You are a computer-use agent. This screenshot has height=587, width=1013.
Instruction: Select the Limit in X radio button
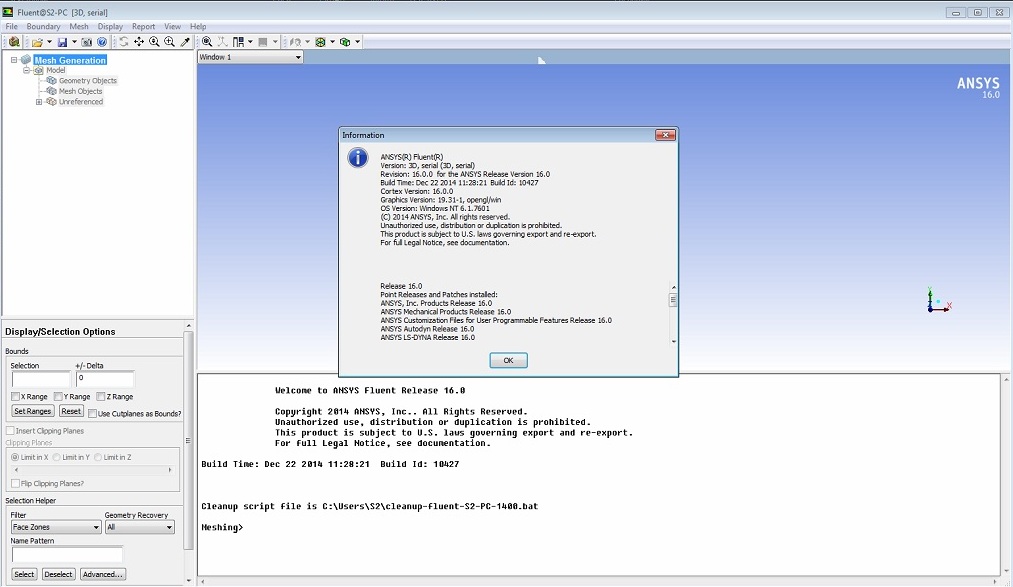tap(15, 457)
